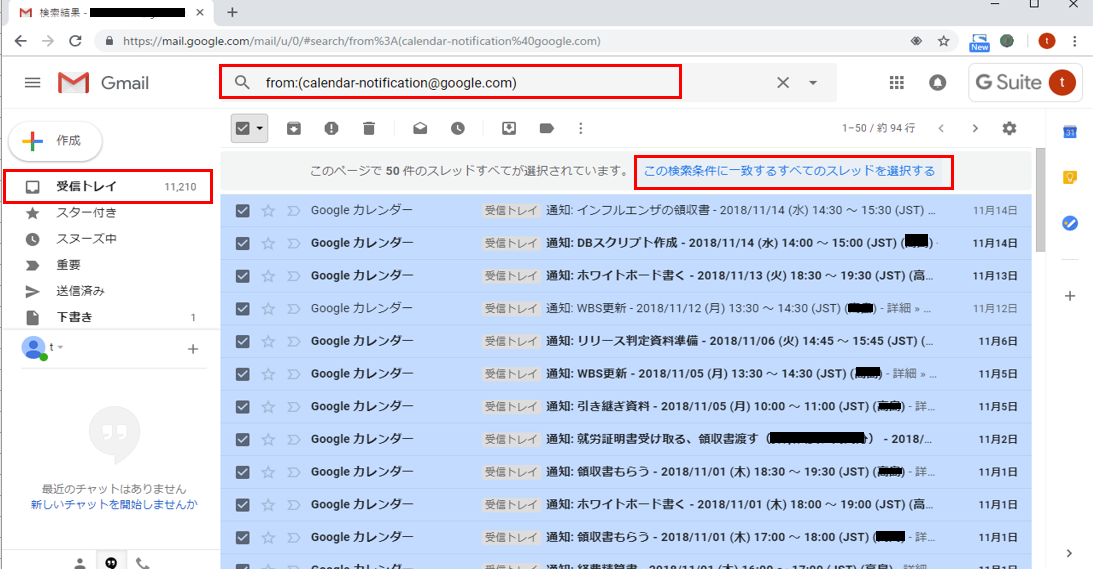1093x569 pixels.
Task: Clear the search with the X icon
Action: (783, 82)
